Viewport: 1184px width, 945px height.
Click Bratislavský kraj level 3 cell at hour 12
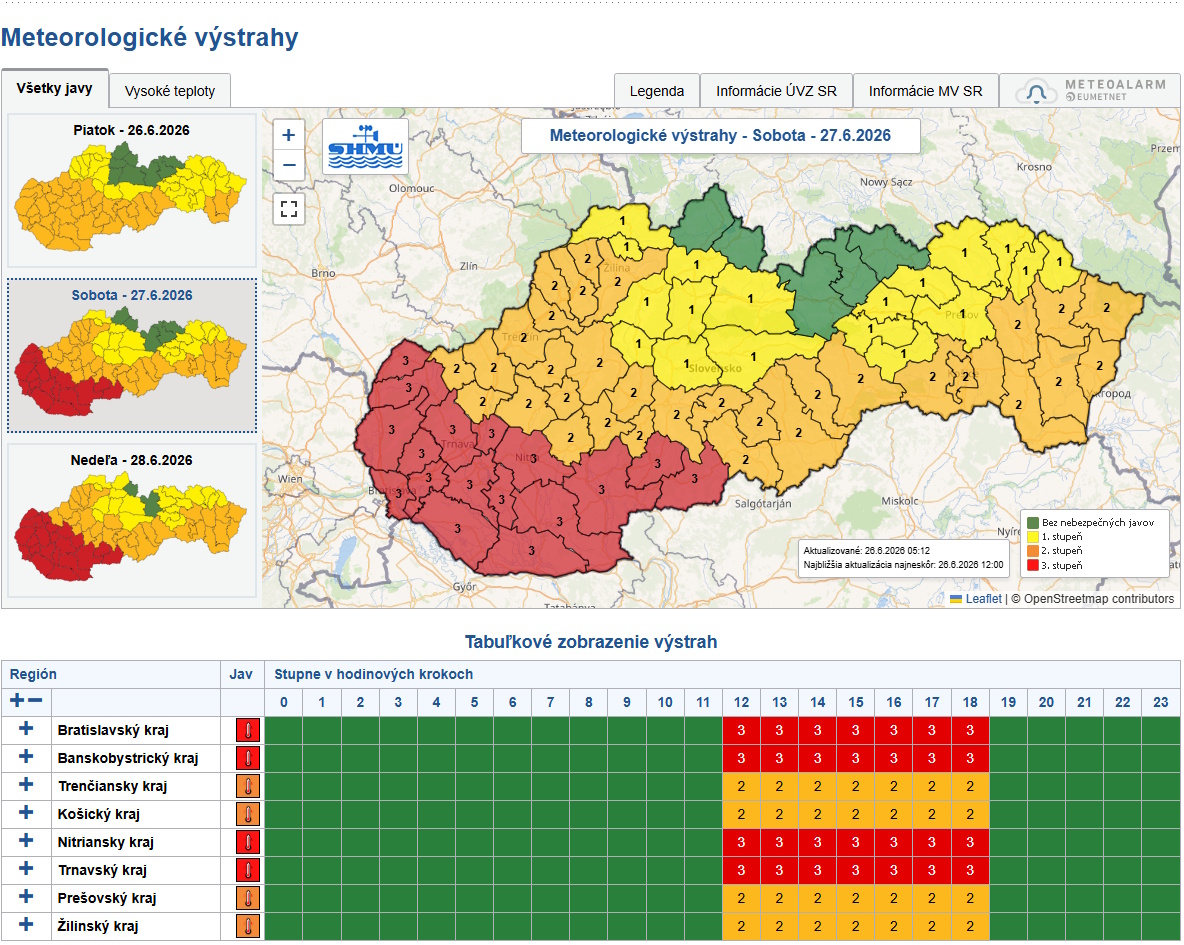click(x=742, y=730)
